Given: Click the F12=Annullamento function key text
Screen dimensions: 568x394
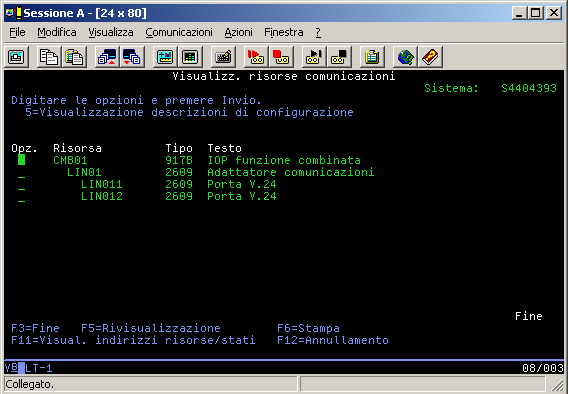Looking at the screenshot, I should [x=333, y=340].
